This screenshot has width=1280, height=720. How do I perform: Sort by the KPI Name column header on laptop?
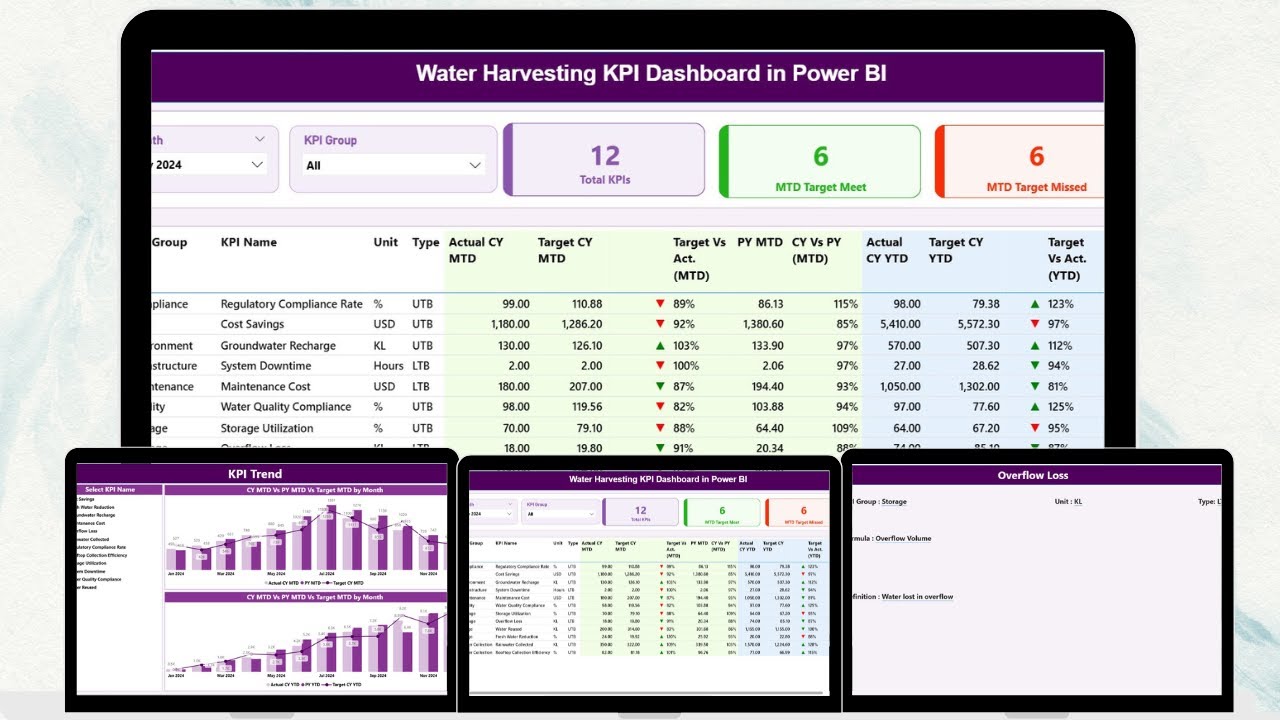(249, 242)
